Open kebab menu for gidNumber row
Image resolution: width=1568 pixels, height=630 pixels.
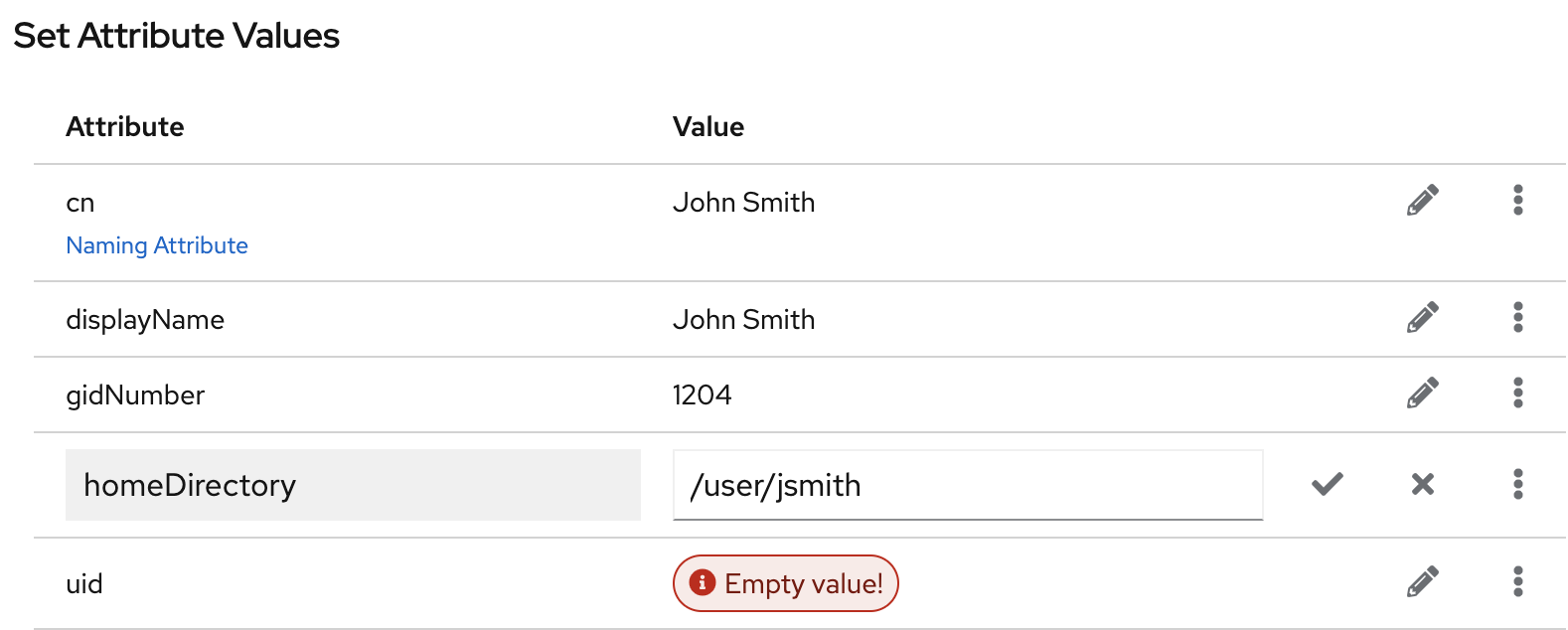[1517, 394]
